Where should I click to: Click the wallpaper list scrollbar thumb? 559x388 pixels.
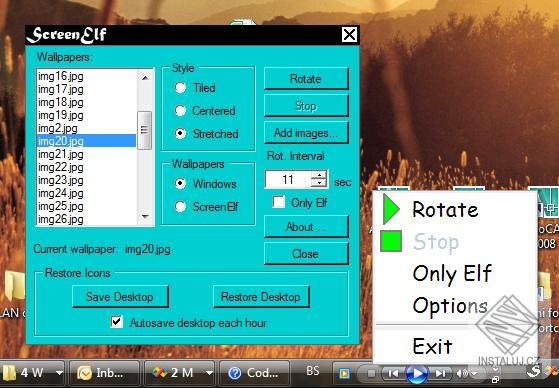coord(145,130)
